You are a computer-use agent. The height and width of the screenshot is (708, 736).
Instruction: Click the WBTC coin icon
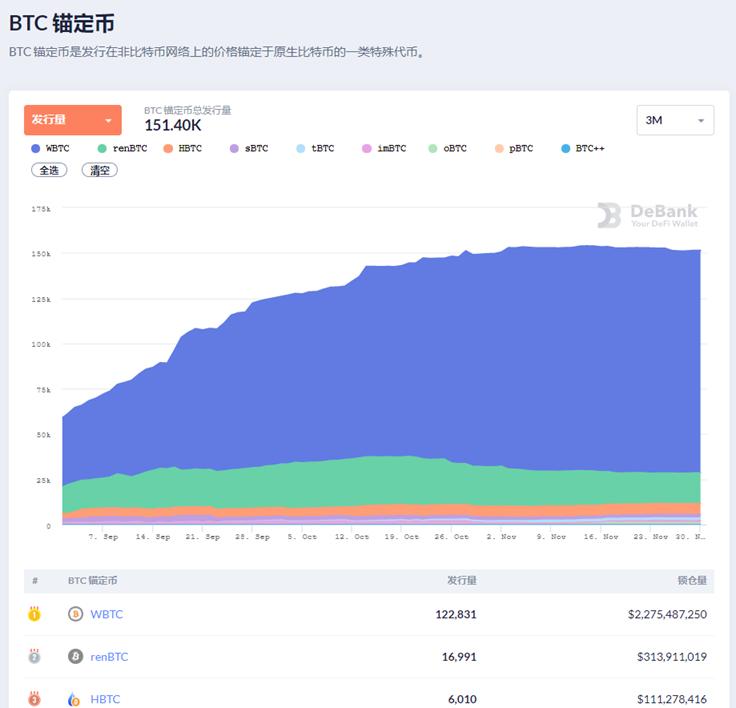tap(76, 614)
